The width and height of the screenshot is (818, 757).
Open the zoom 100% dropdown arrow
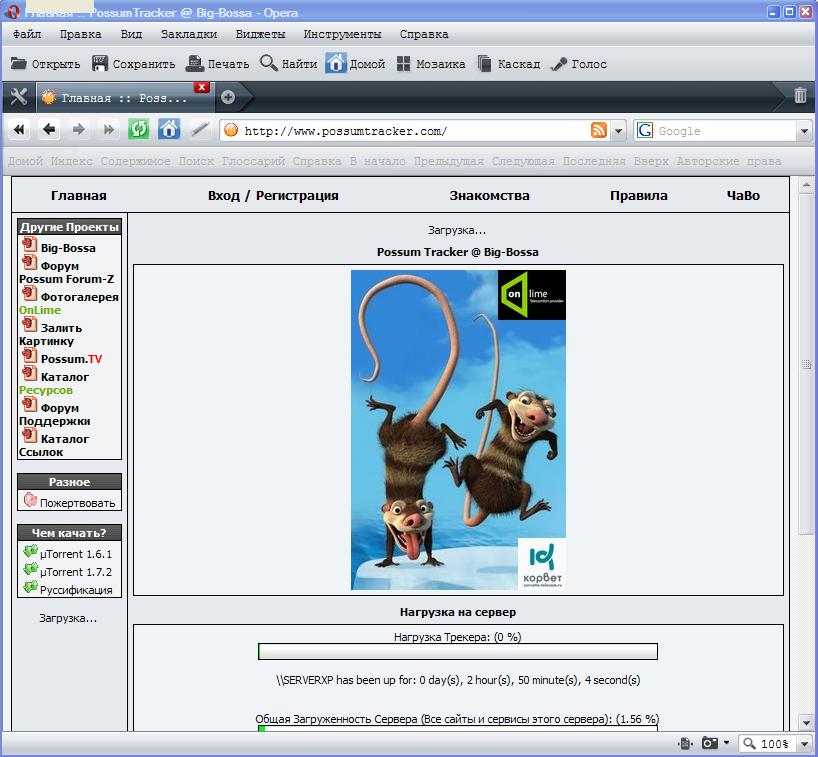pyautogui.click(x=804, y=743)
